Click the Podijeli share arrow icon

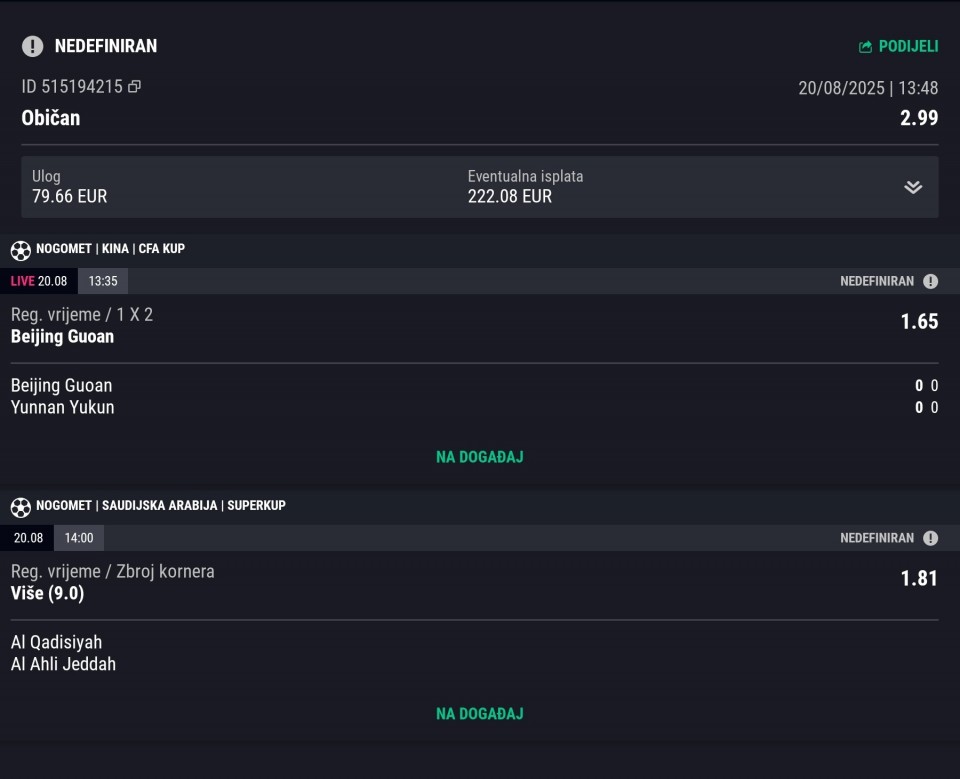[865, 47]
